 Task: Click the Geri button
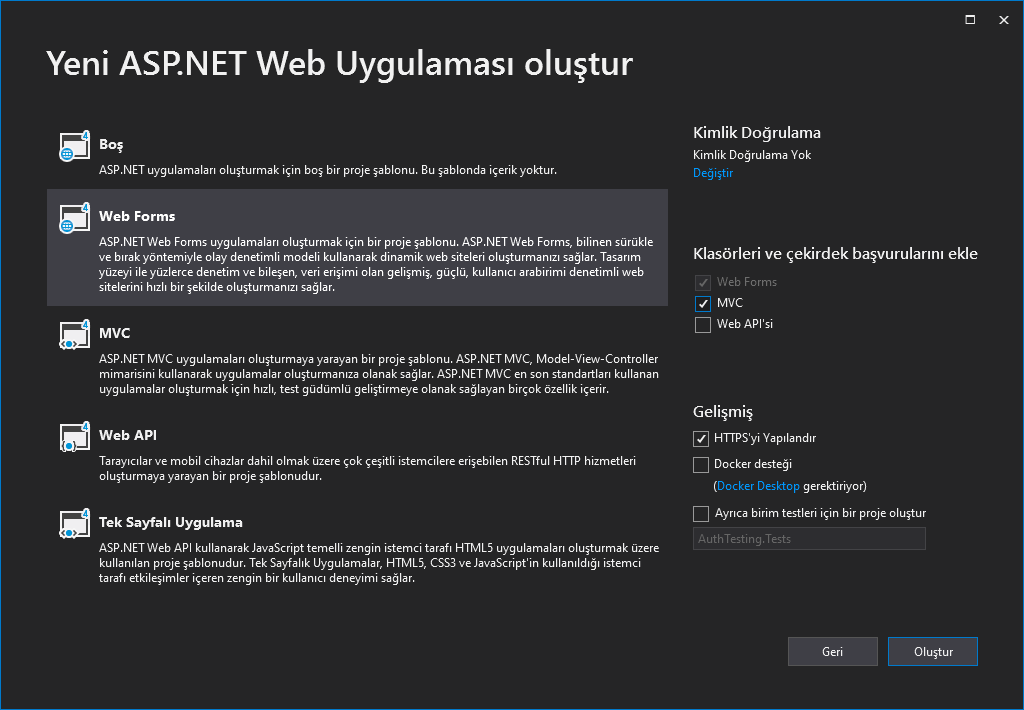coord(833,652)
